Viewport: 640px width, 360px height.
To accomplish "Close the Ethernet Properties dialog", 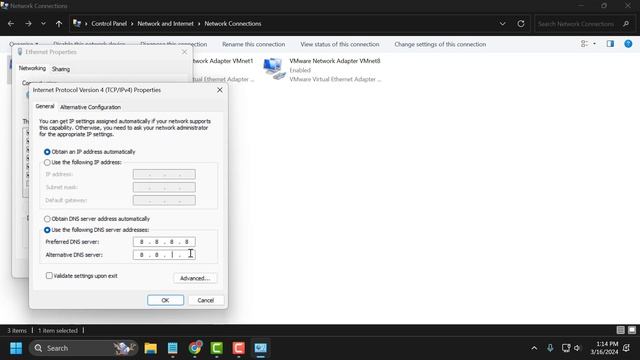I will [184, 52].
